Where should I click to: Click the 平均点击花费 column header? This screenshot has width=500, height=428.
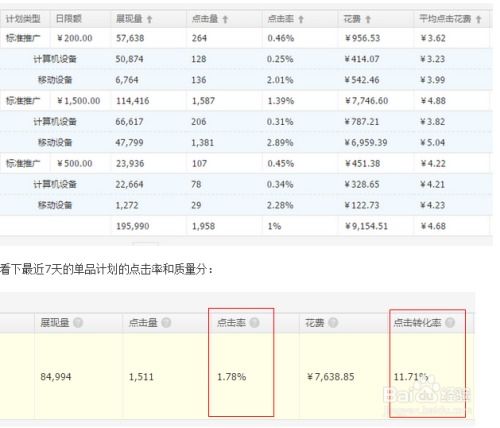pos(445,19)
